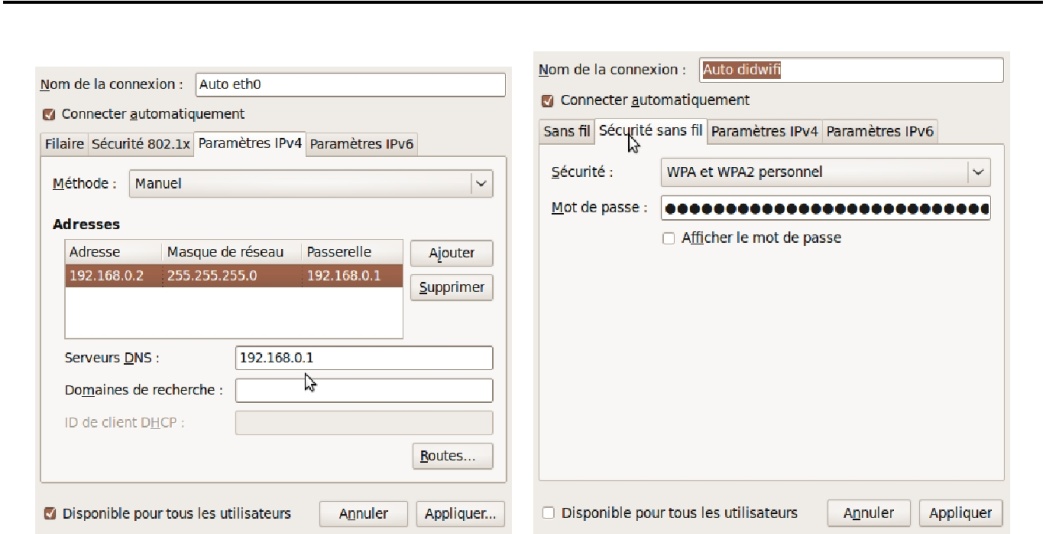Image resolution: width=1046 pixels, height=534 pixels.
Task: Click the Ajouter button
Action: coord(451,254)
